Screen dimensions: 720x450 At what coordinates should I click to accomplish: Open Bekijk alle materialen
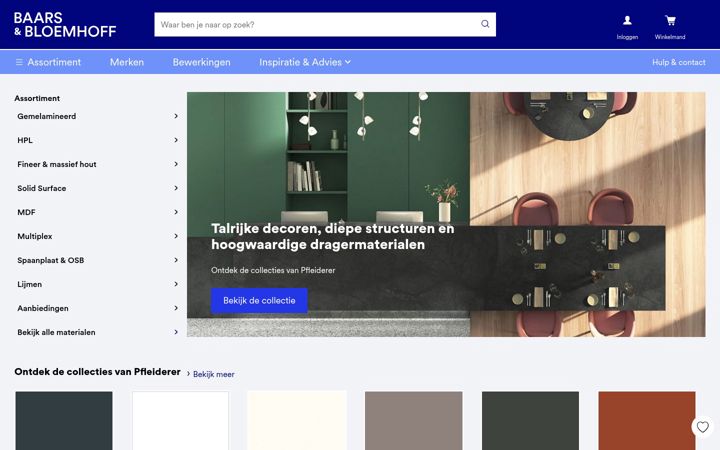point(56,332)
